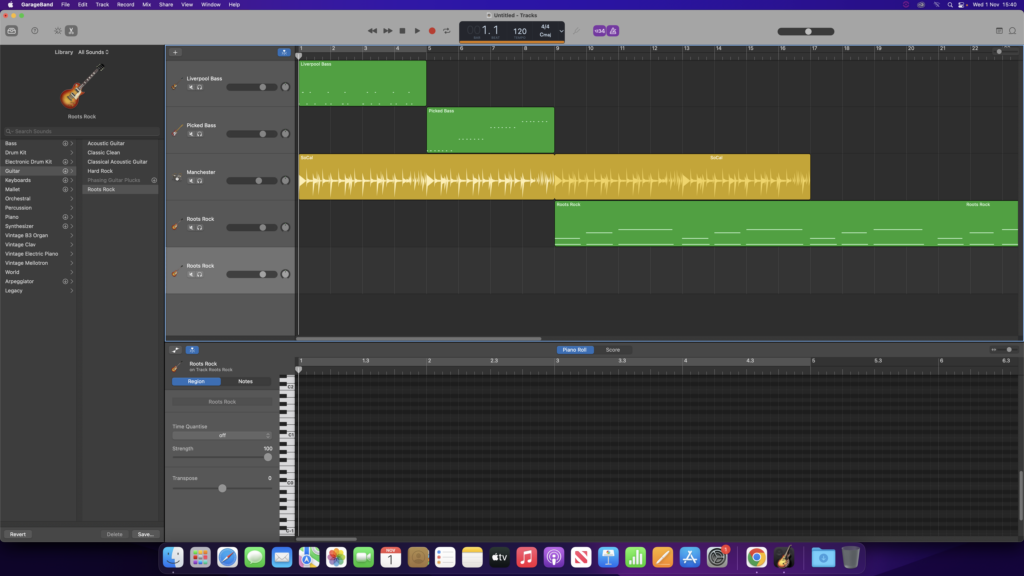Select the Notes tab in editor

(246, 381)
